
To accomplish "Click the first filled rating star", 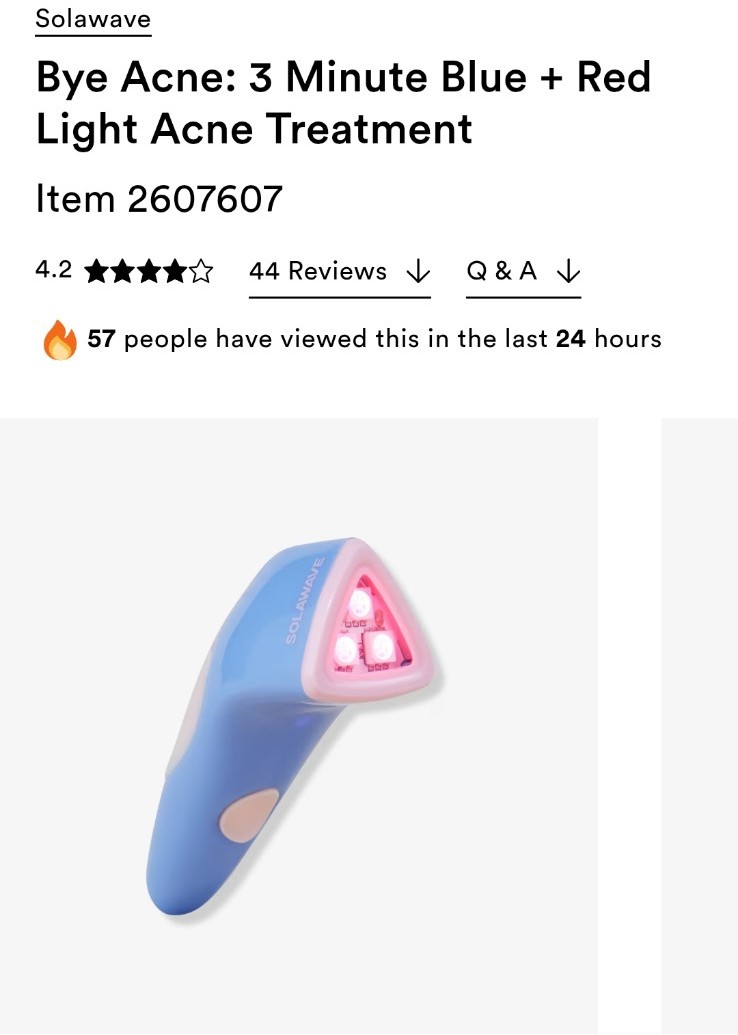I will [98, 271].
